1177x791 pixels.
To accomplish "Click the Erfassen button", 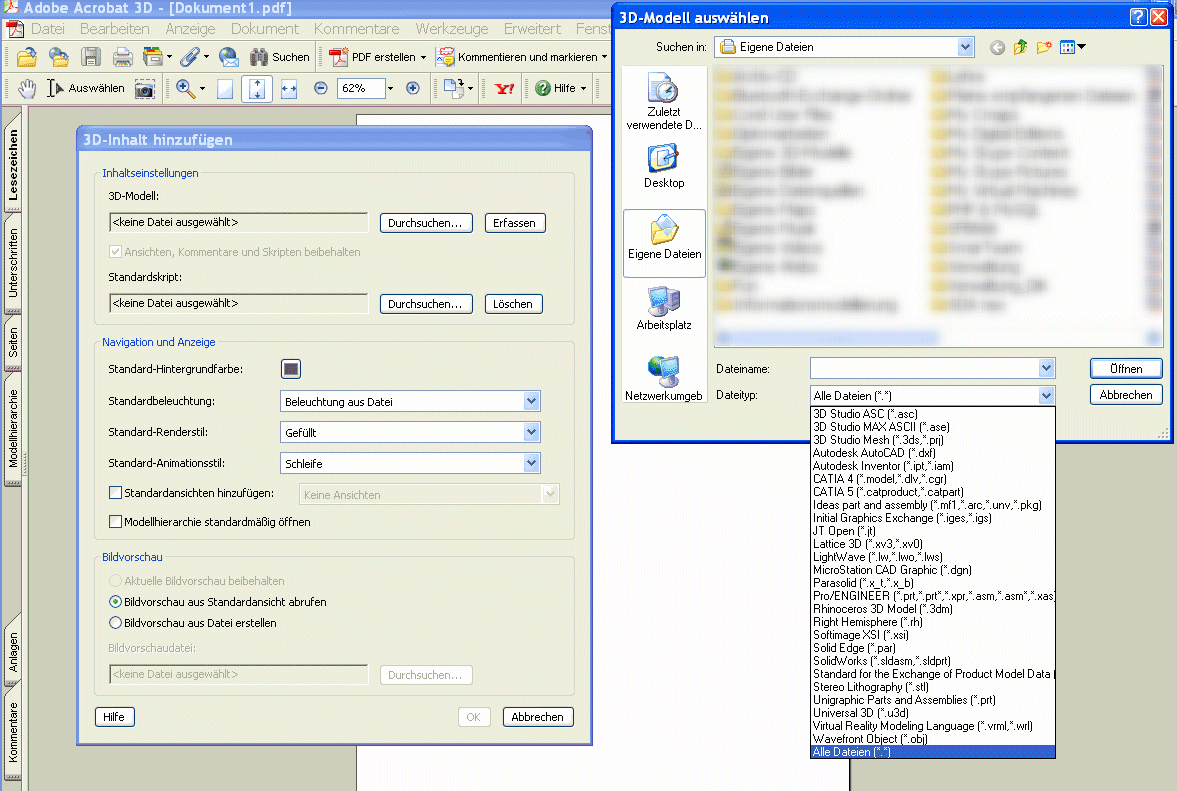I will pyautogui.click(x=514, y=223).
